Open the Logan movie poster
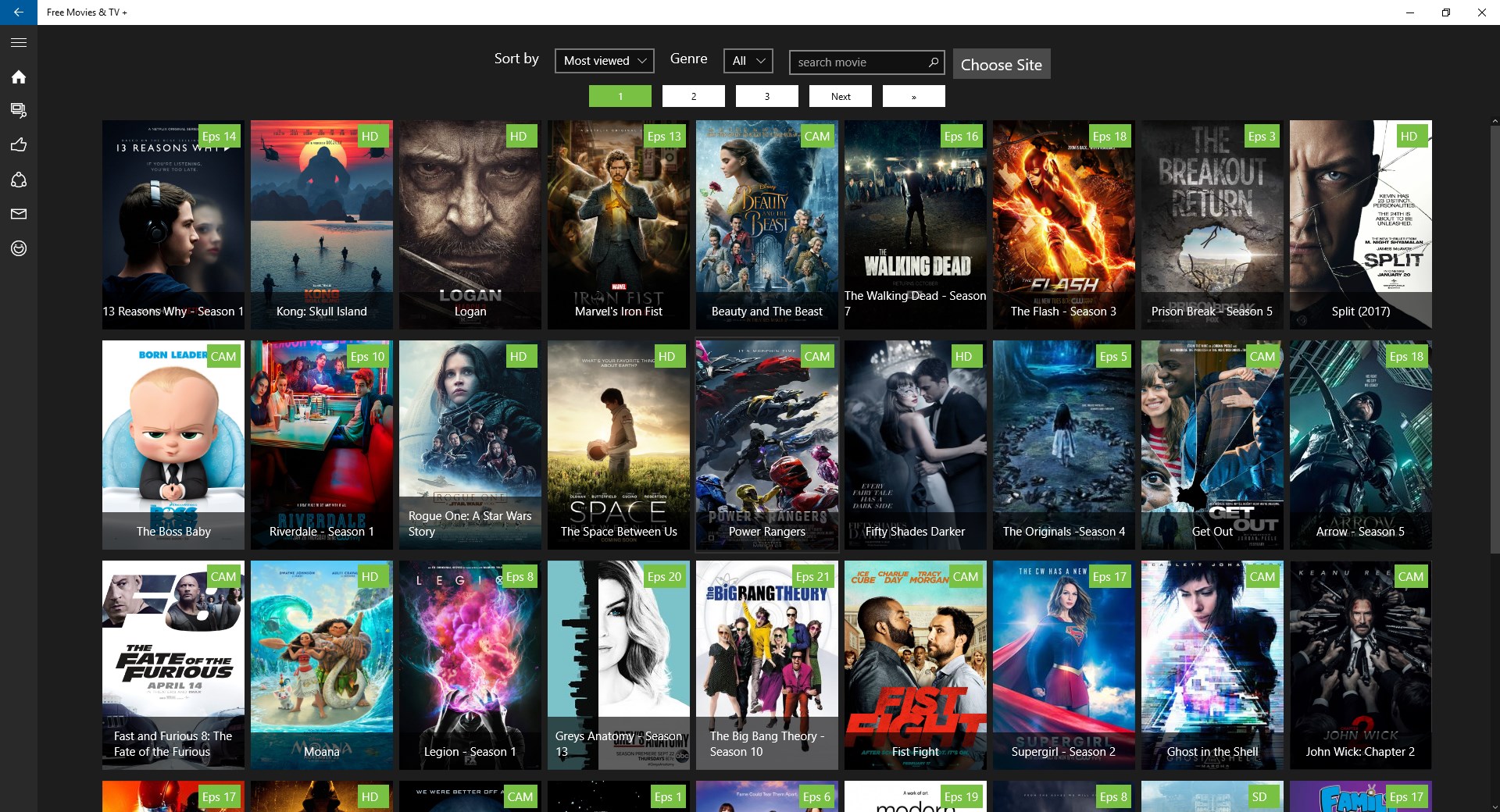The height and width of the screenshot is (812, 1500). (x=469, y=223)
